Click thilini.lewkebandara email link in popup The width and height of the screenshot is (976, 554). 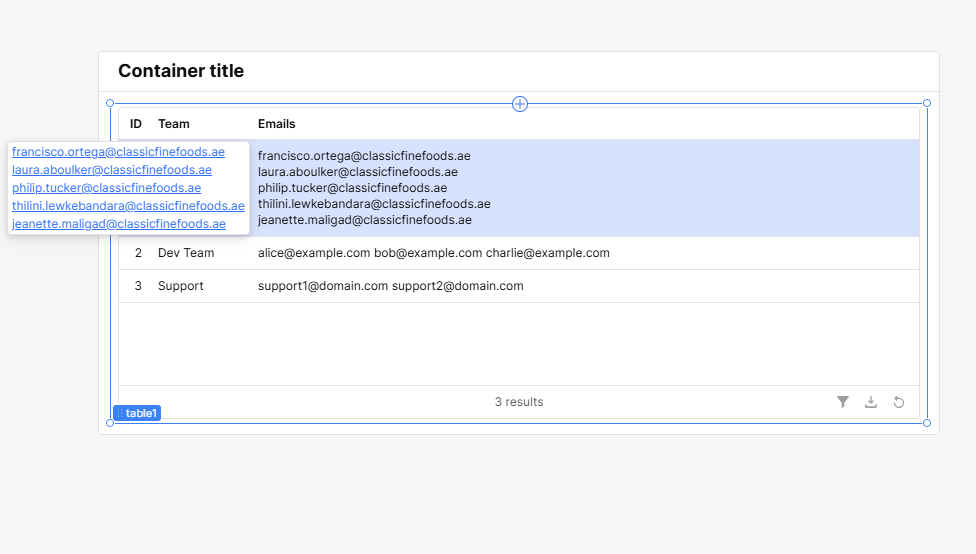(x=128, y=206)
